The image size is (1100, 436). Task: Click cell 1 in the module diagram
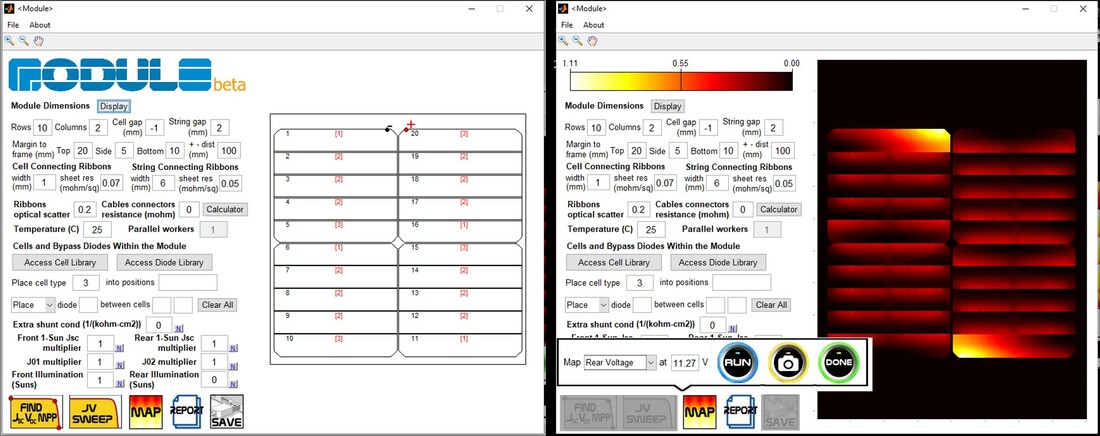pos(335,140)
